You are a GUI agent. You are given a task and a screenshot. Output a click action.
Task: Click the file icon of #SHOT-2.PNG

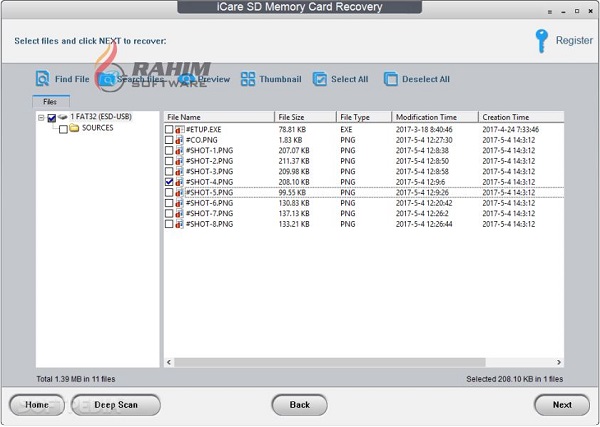click(179, 161)
